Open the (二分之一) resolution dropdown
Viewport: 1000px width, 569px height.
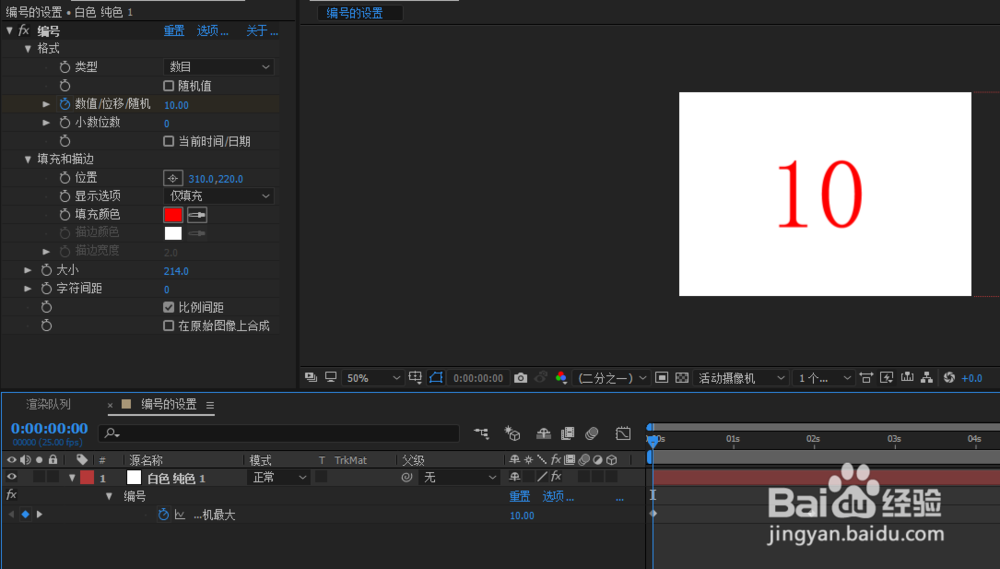611,378
